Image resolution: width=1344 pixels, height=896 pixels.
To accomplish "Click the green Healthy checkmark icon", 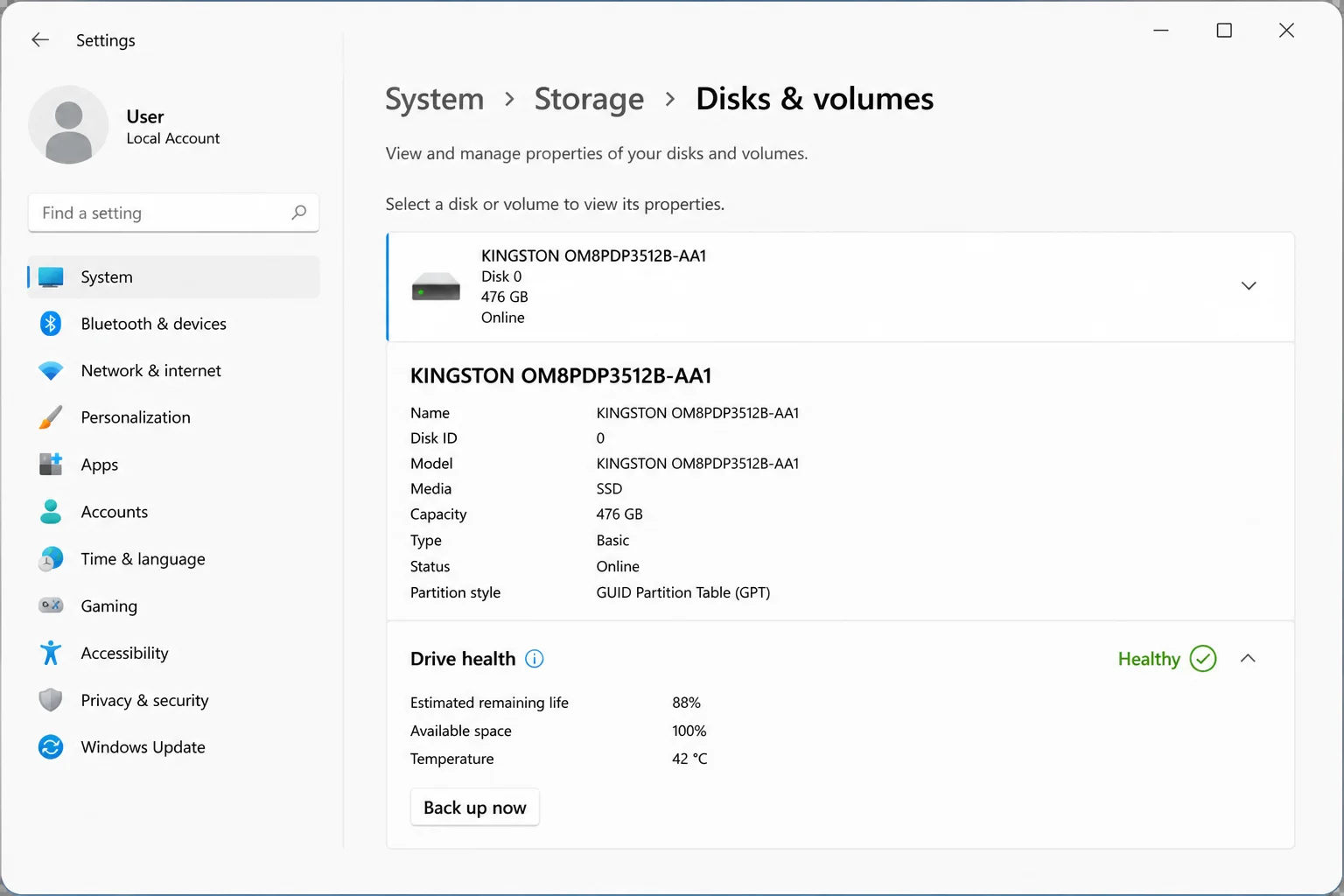I will 1203,659.
